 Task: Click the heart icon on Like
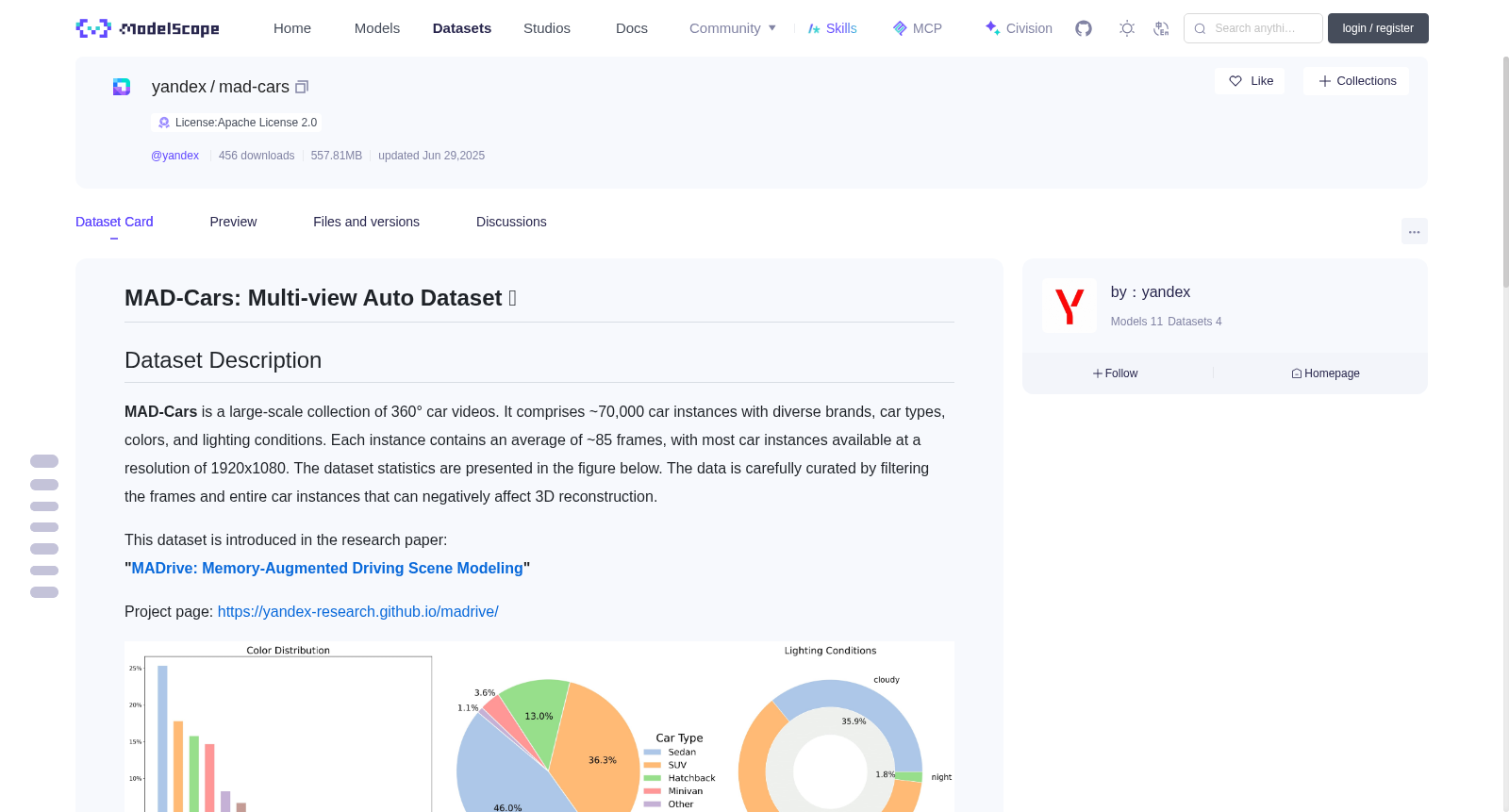pyautogui.click(x=1235, y=81)
